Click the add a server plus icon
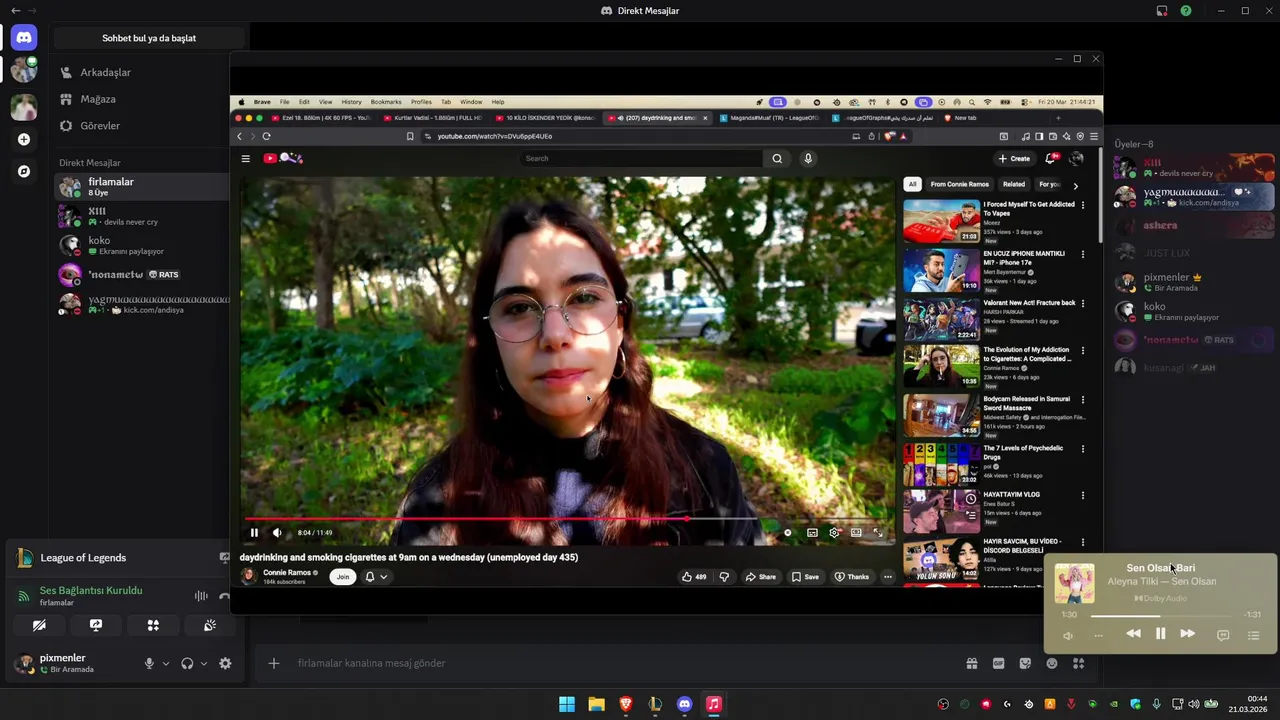This screenshot has width=1280, height=720. coord(24,139)
